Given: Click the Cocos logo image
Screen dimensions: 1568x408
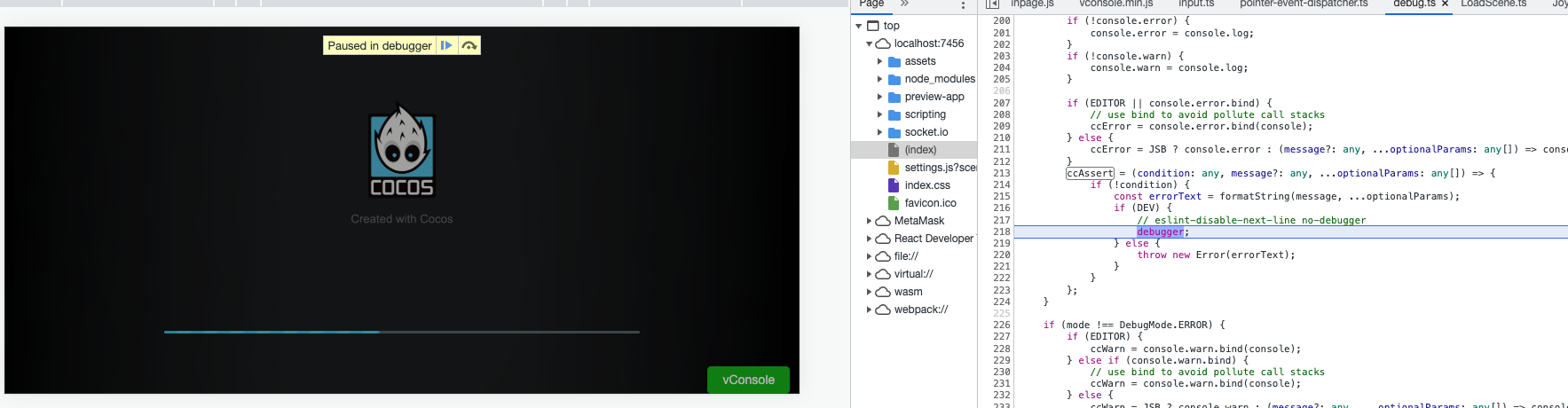Looking at the screenshot, I should coord(402,151).
